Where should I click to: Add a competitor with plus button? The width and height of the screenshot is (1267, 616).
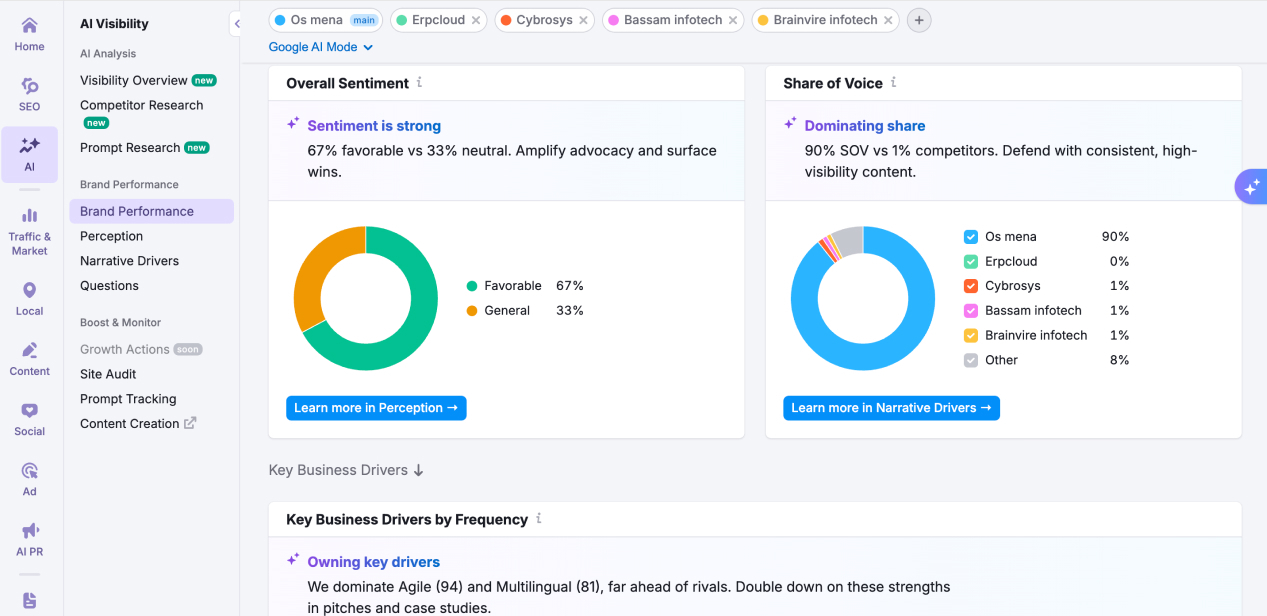(919, 20)
